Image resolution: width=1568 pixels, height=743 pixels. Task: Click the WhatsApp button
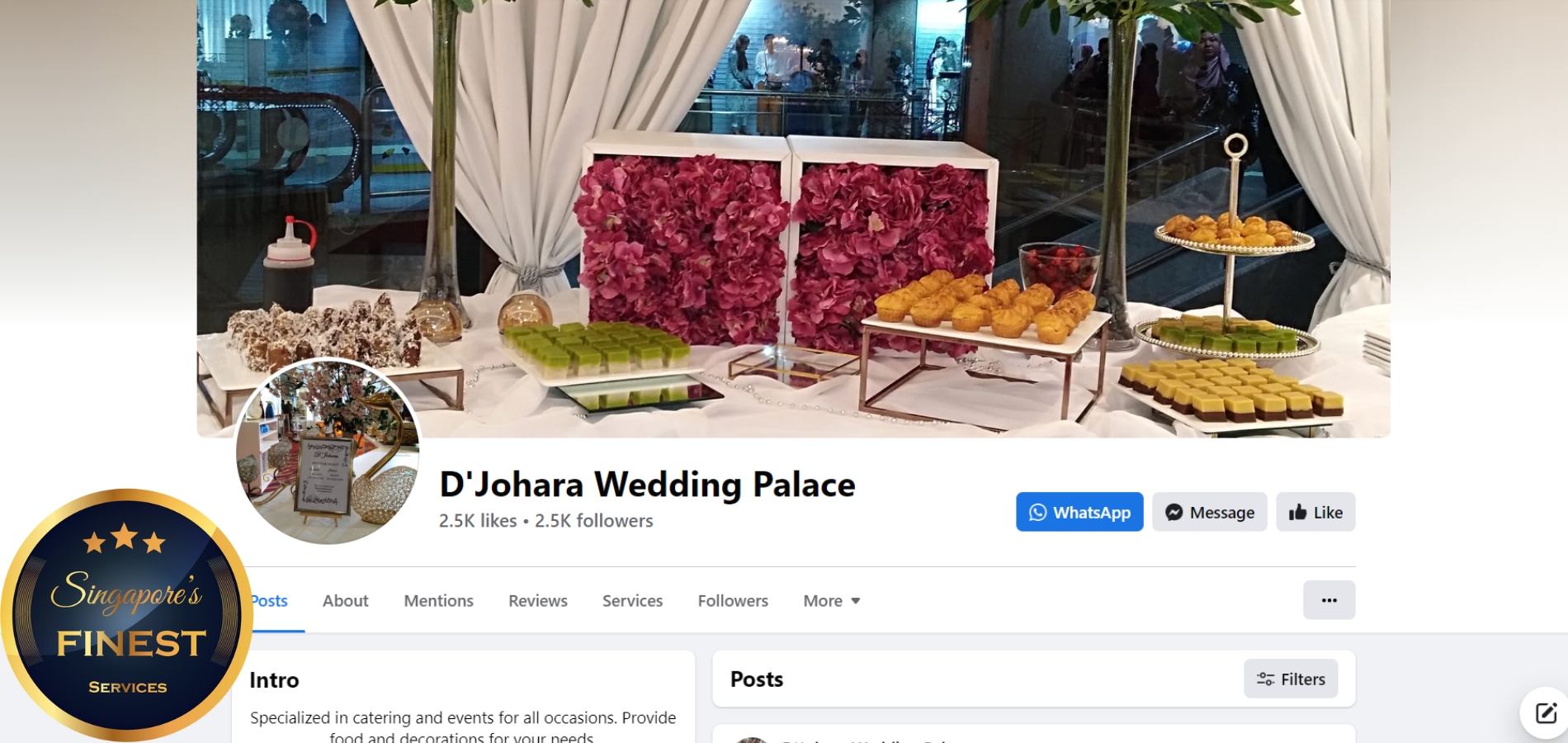point(1079,512)
